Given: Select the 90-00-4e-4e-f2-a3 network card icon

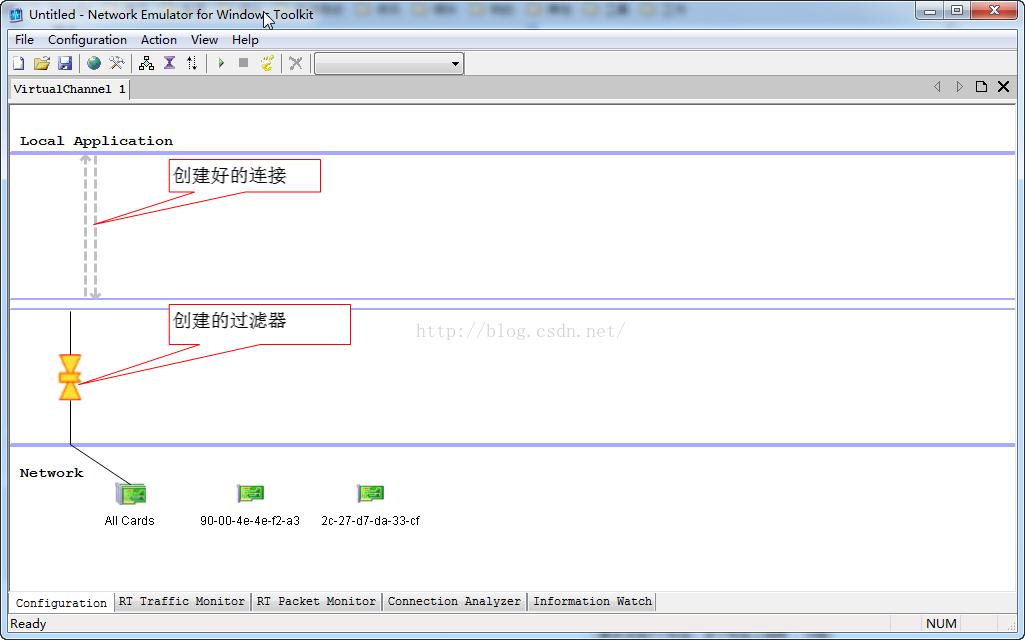Looking at the screenshot, I should click(x=250, y=492).
